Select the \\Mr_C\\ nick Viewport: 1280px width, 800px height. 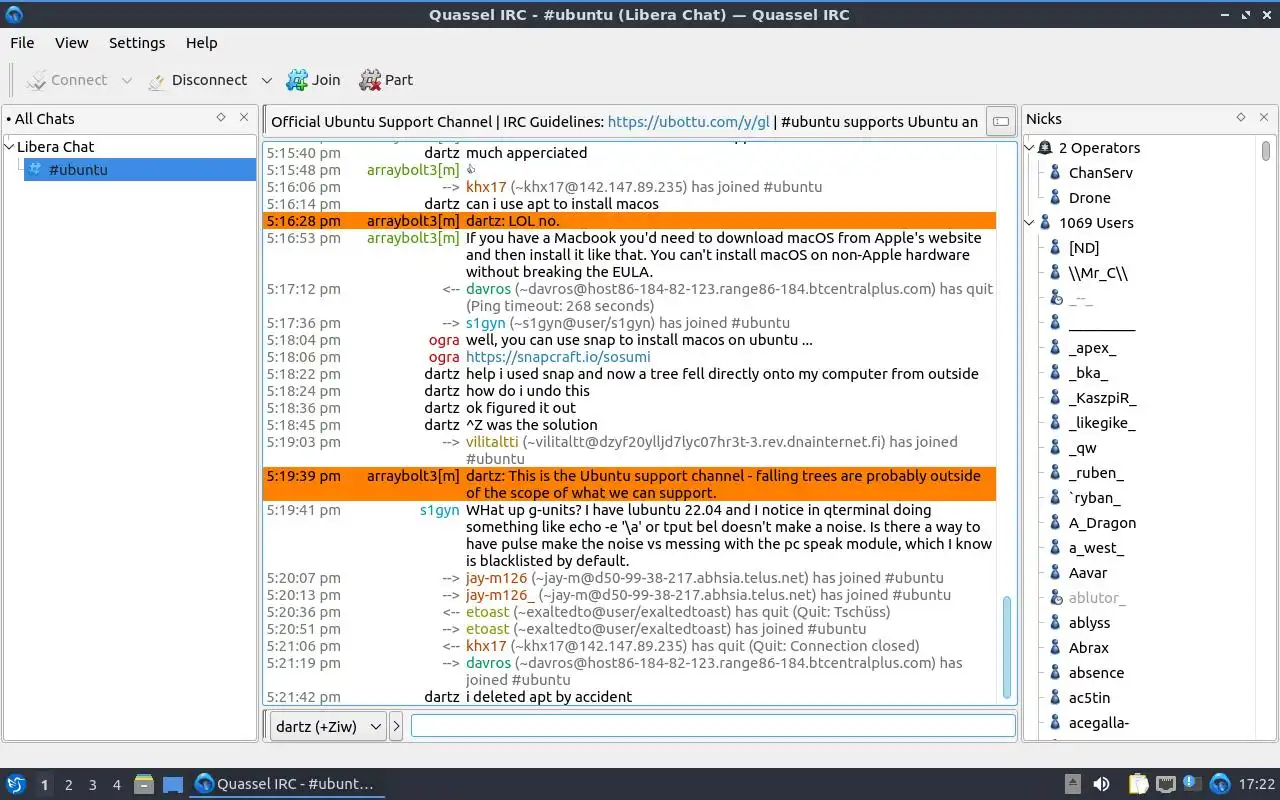click(1098, 273)
